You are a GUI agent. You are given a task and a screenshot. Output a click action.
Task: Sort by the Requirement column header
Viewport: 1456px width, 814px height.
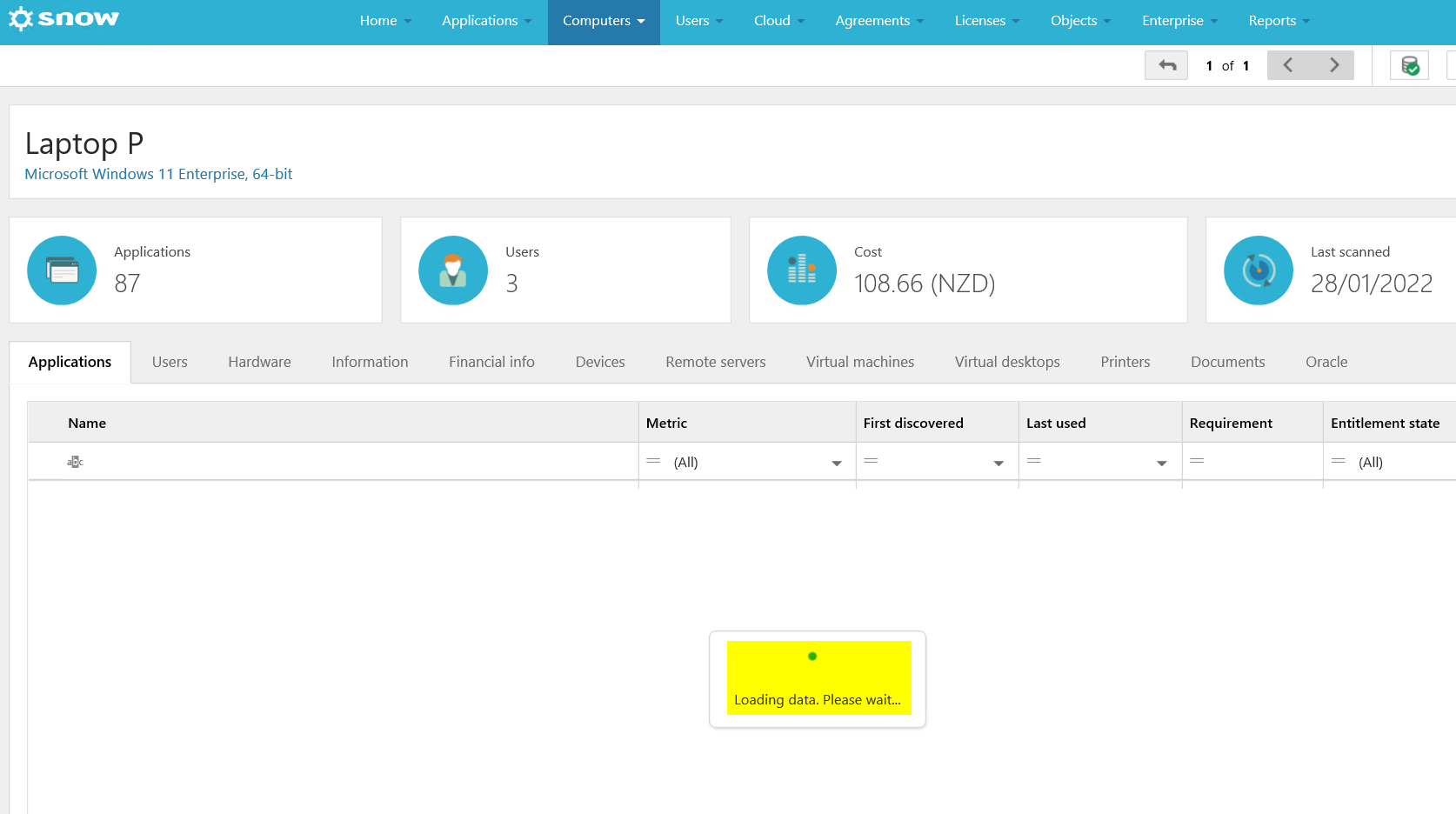tap(1252, 423)
